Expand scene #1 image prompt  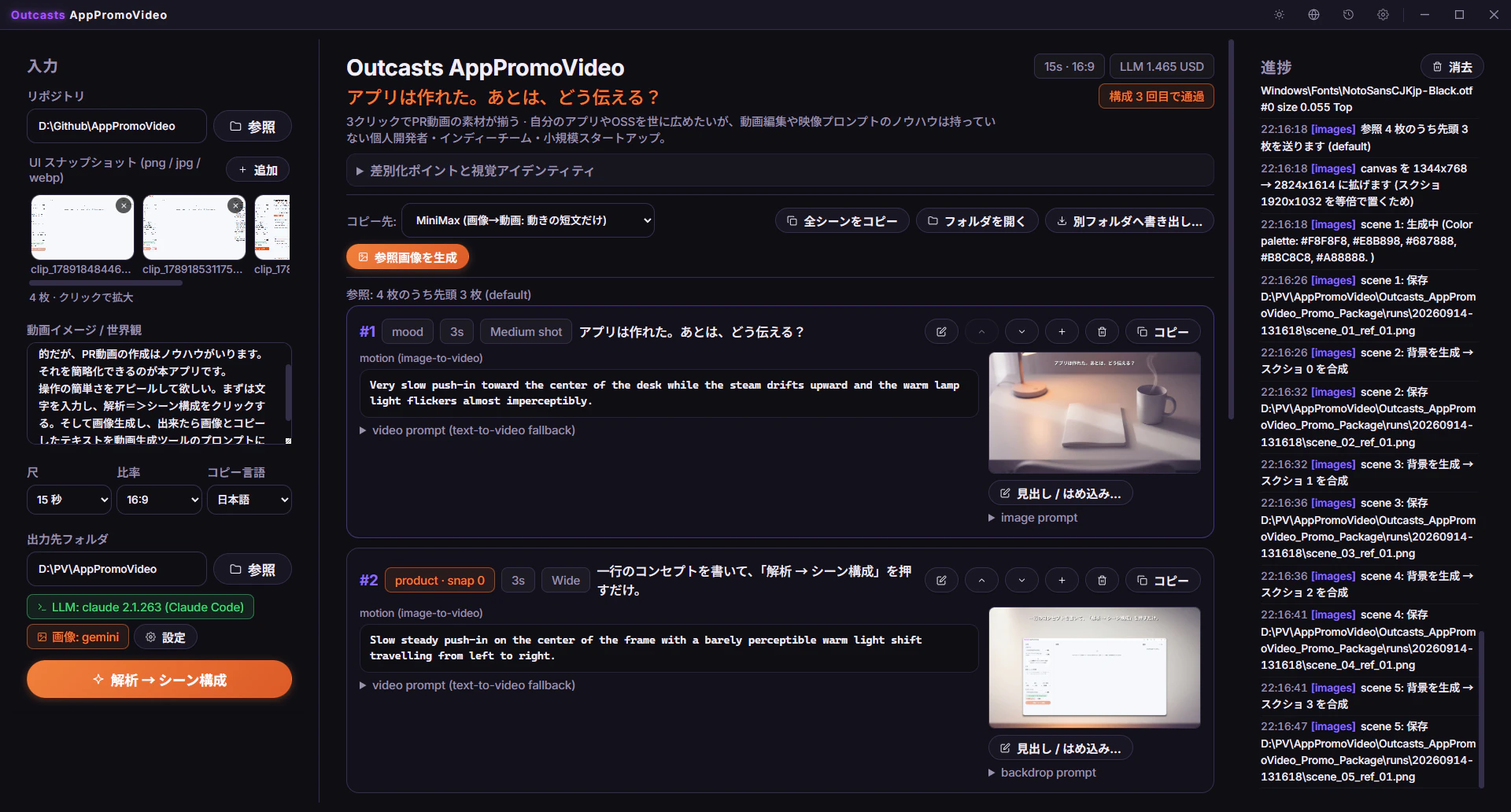pyautogui.click(x=1033, y=518)
